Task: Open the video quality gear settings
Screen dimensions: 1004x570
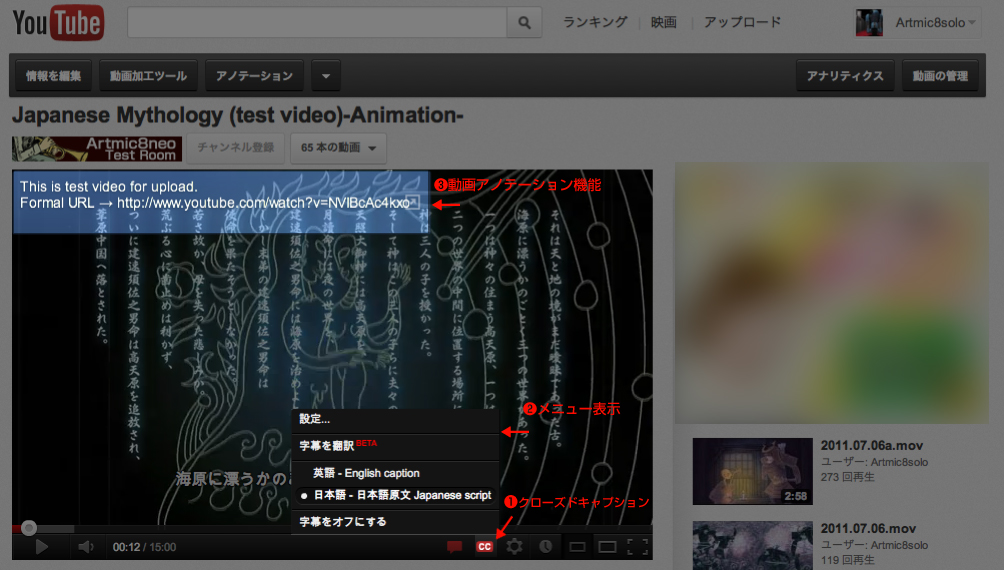Action: pos(514,546)
